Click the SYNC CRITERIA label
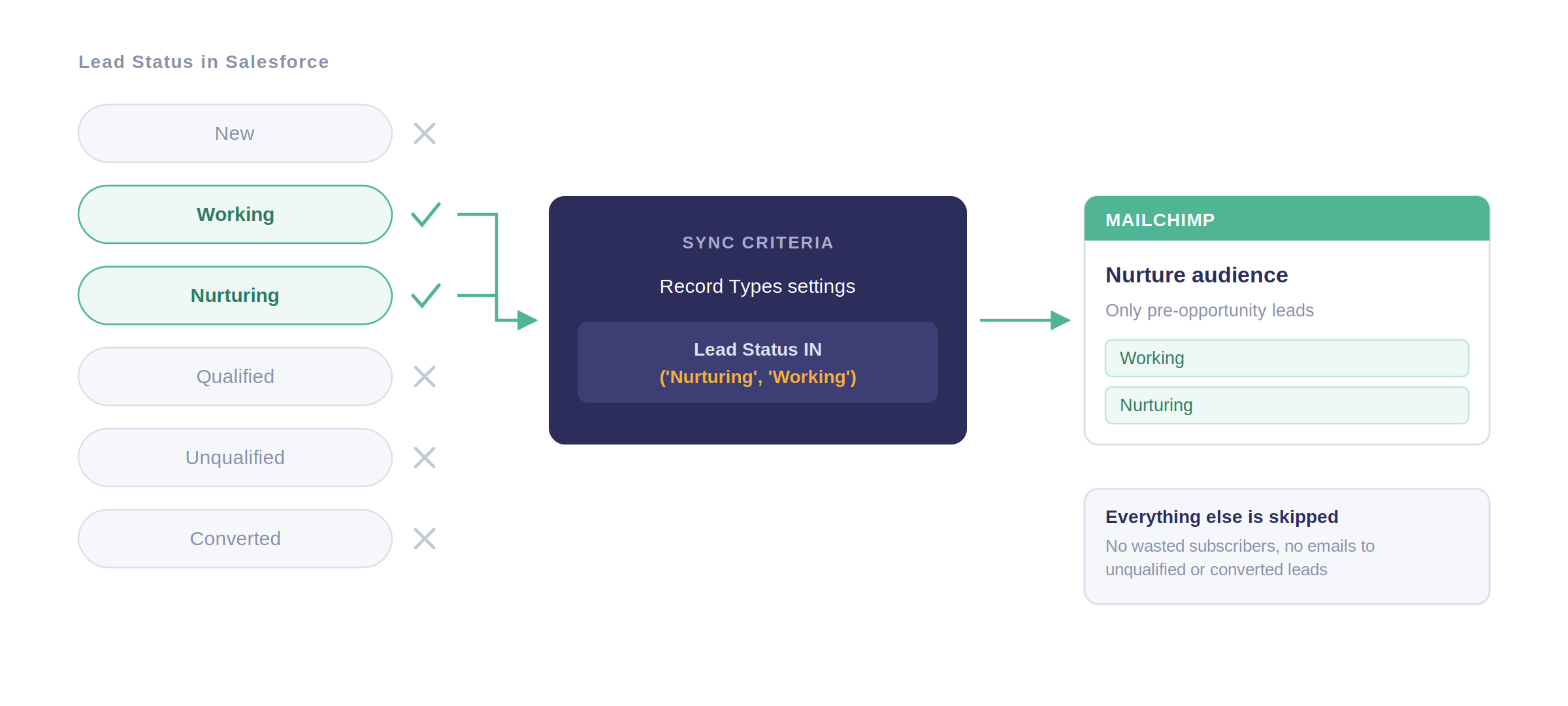 tap(758, 243)
